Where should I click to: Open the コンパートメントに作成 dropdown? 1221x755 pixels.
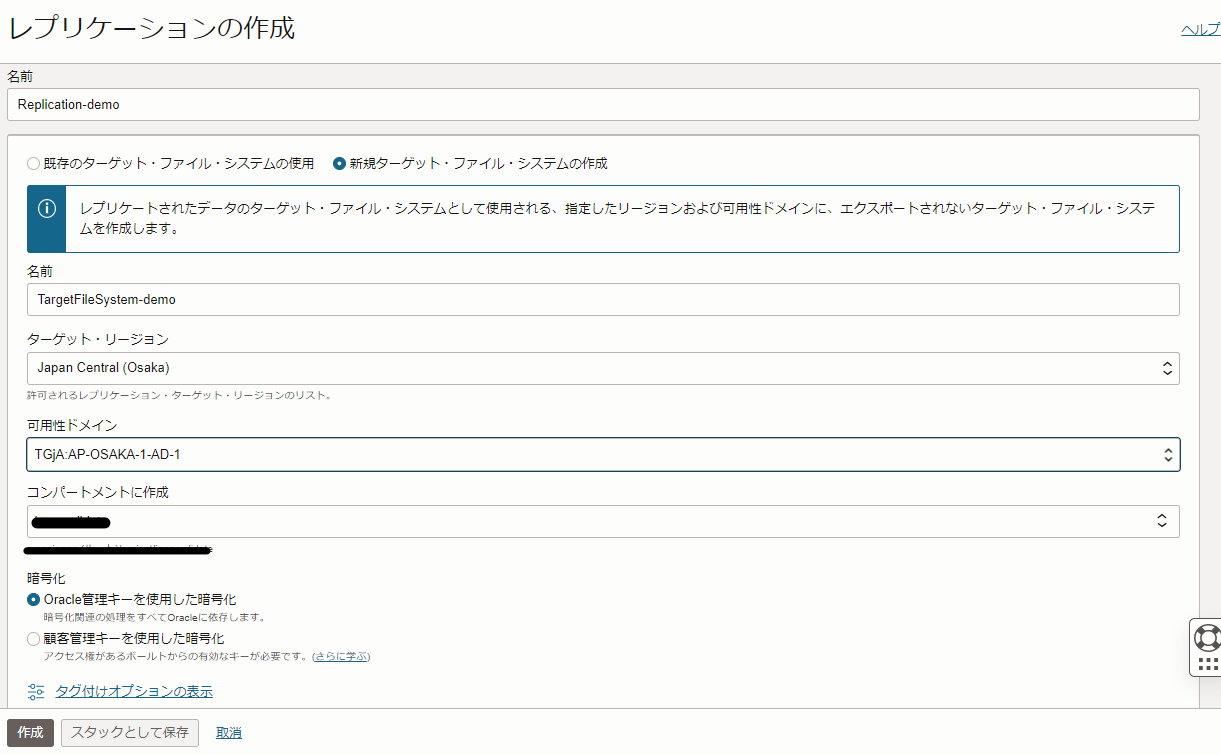(x=1162, y=520)
